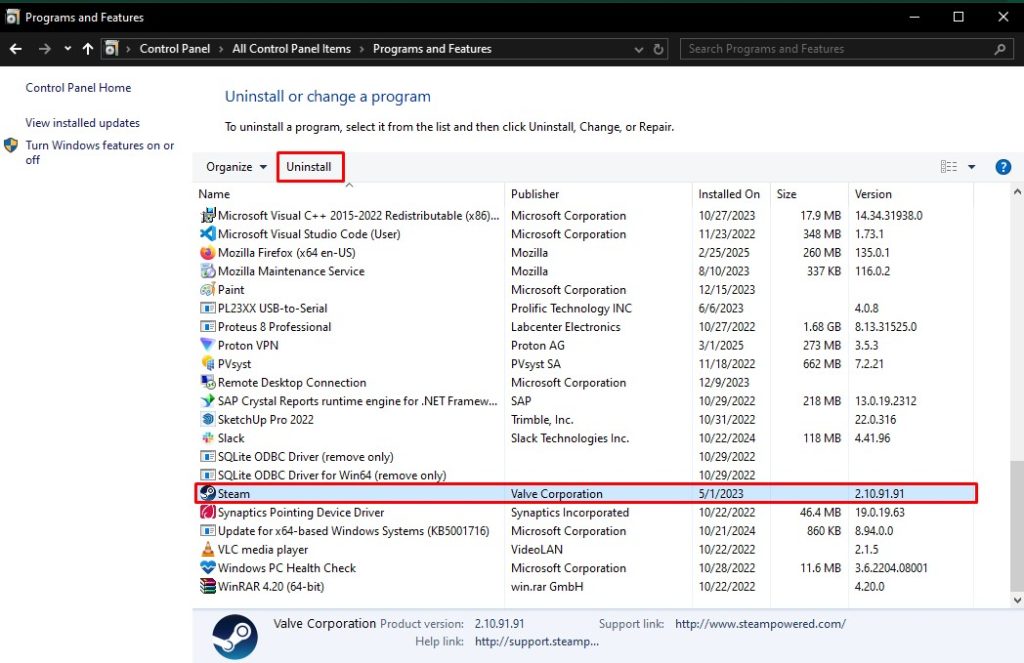Click the 'win.rar GmbH' publisher cell
The image size is (1024, 663).
pyautogui.click(x=547, y=586)
